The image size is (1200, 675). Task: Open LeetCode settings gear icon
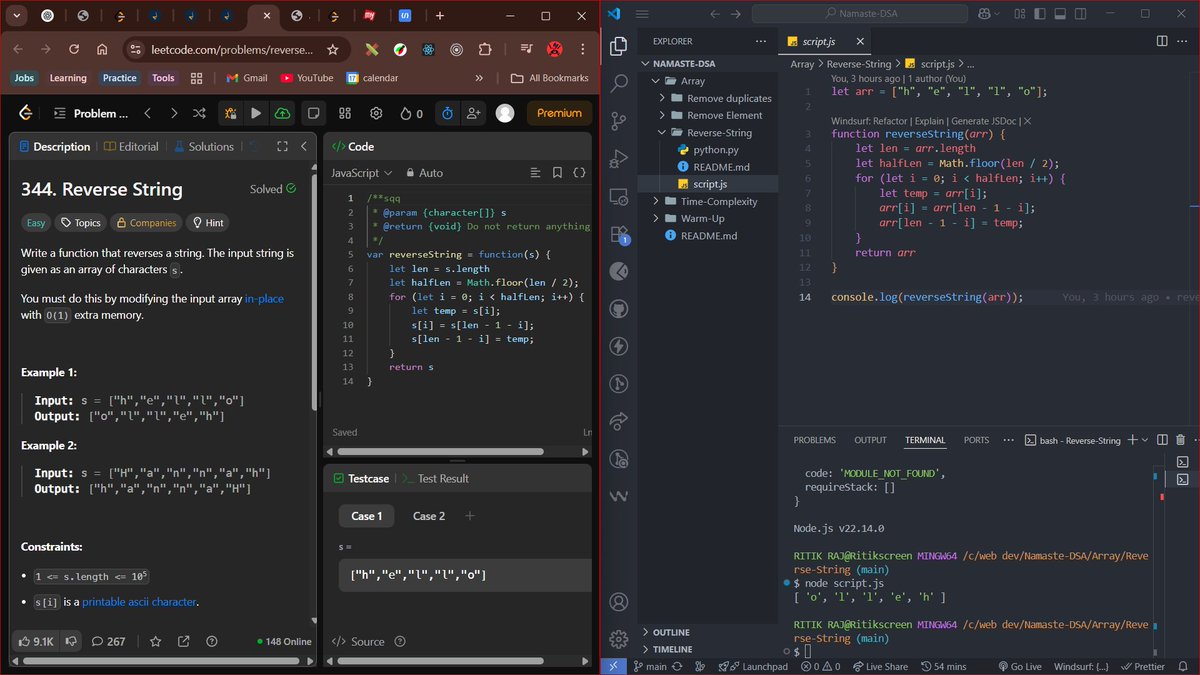coord(376,113)
